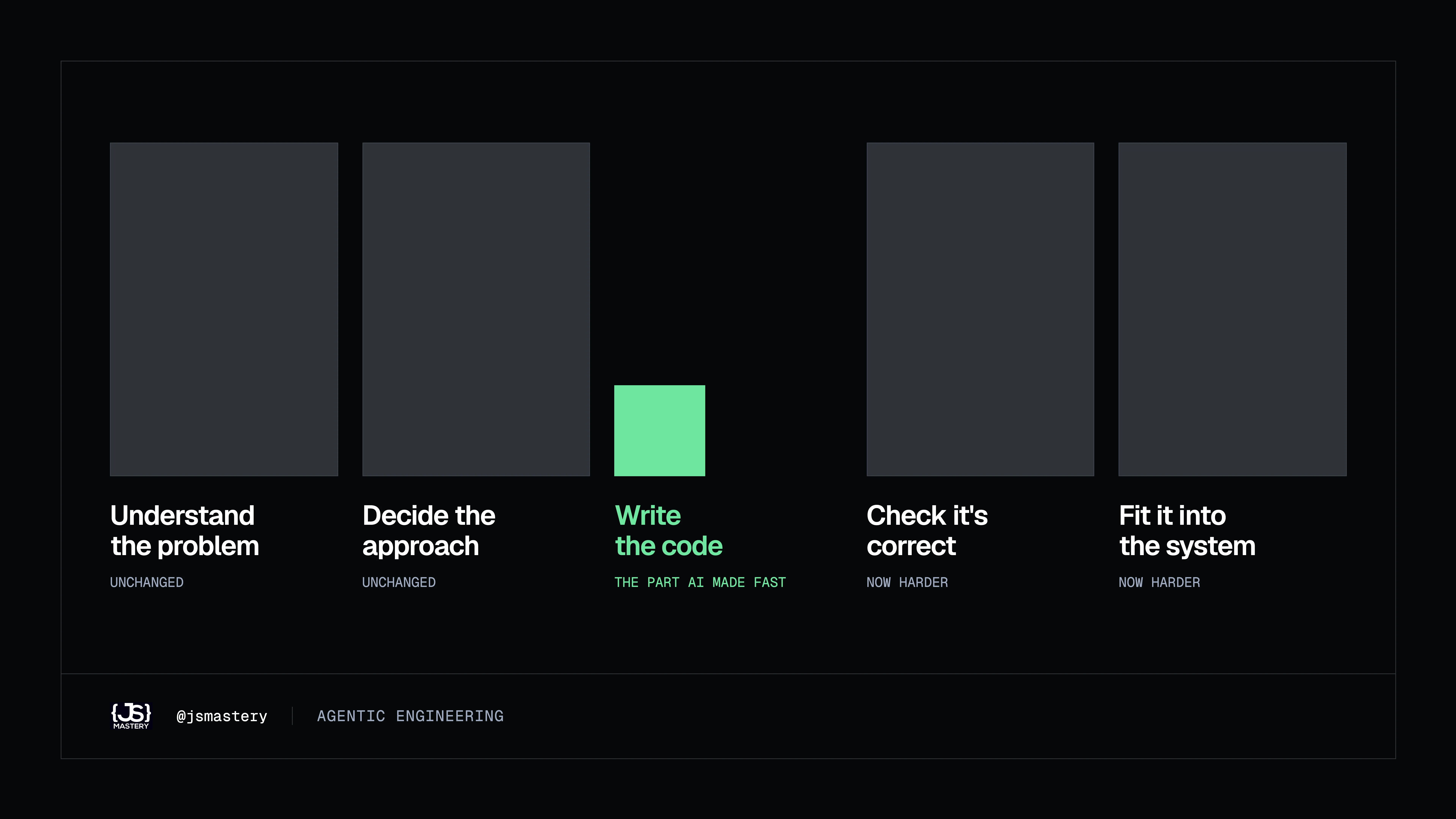This screenshot has height=819, width=1456.
Task: Click UNCHANGED under Decide the approach
Action: coord(399,582)
